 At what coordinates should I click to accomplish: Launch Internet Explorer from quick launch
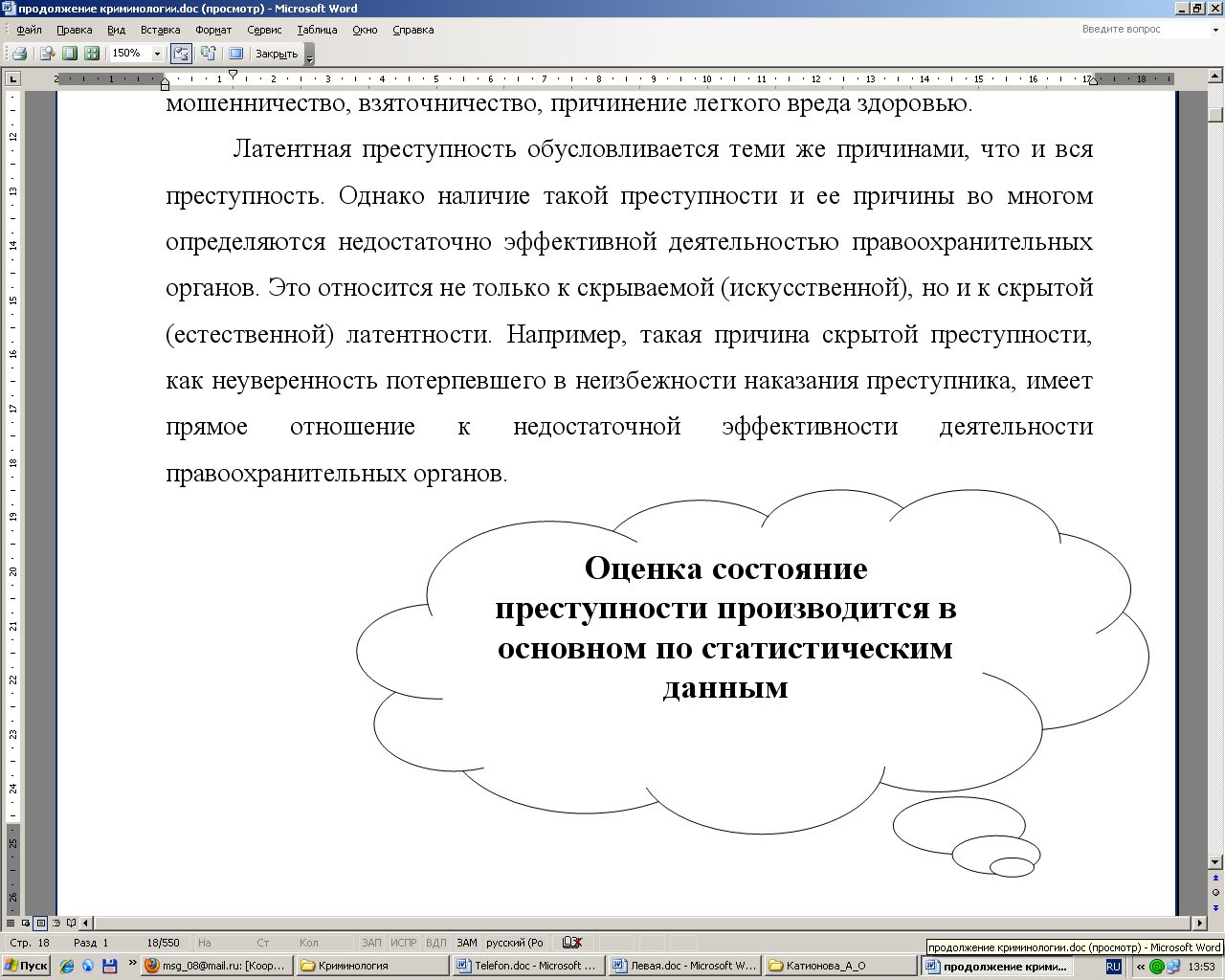[x=67, y=967]
